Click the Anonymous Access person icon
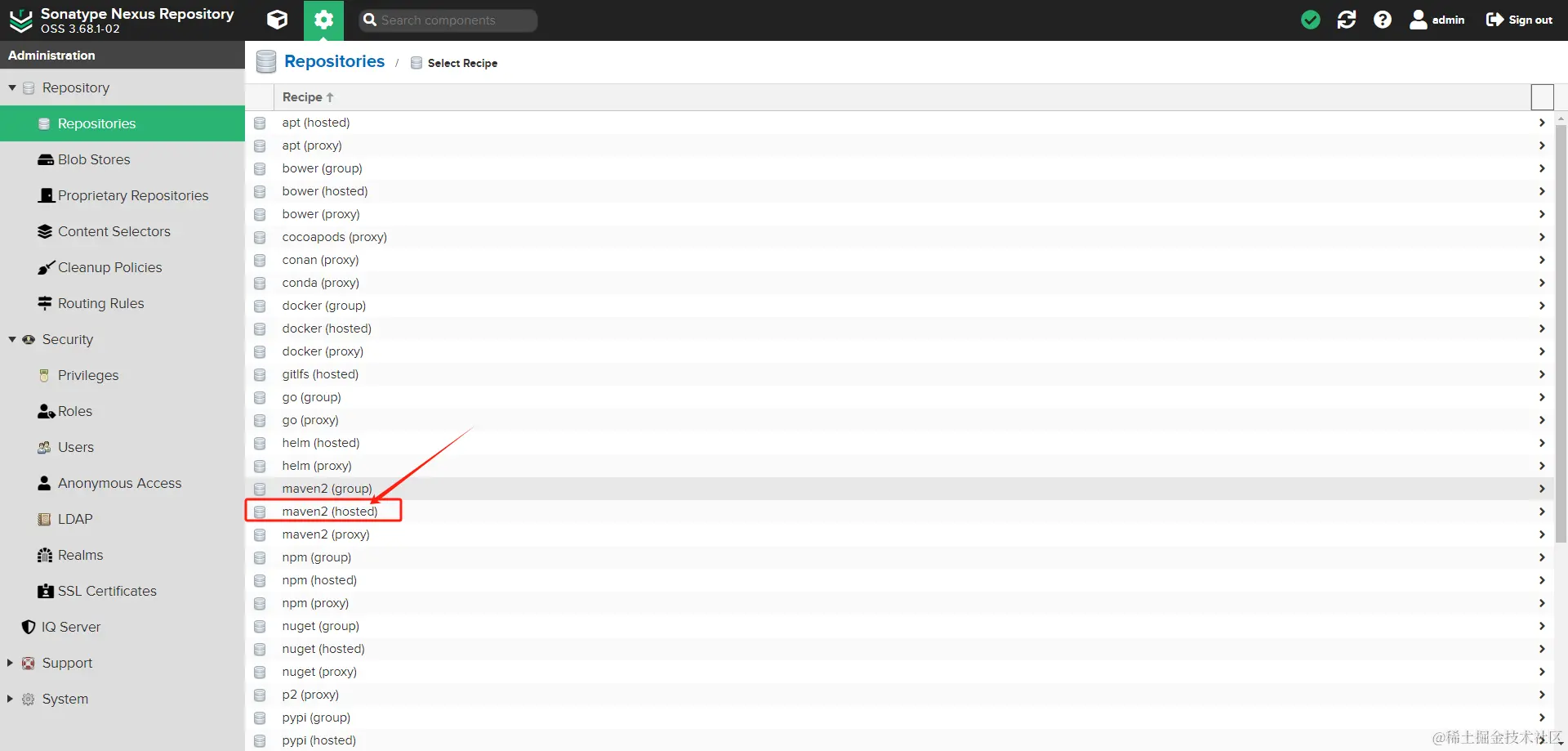This screenshot has width=1568, height=751. pos(45,483)
